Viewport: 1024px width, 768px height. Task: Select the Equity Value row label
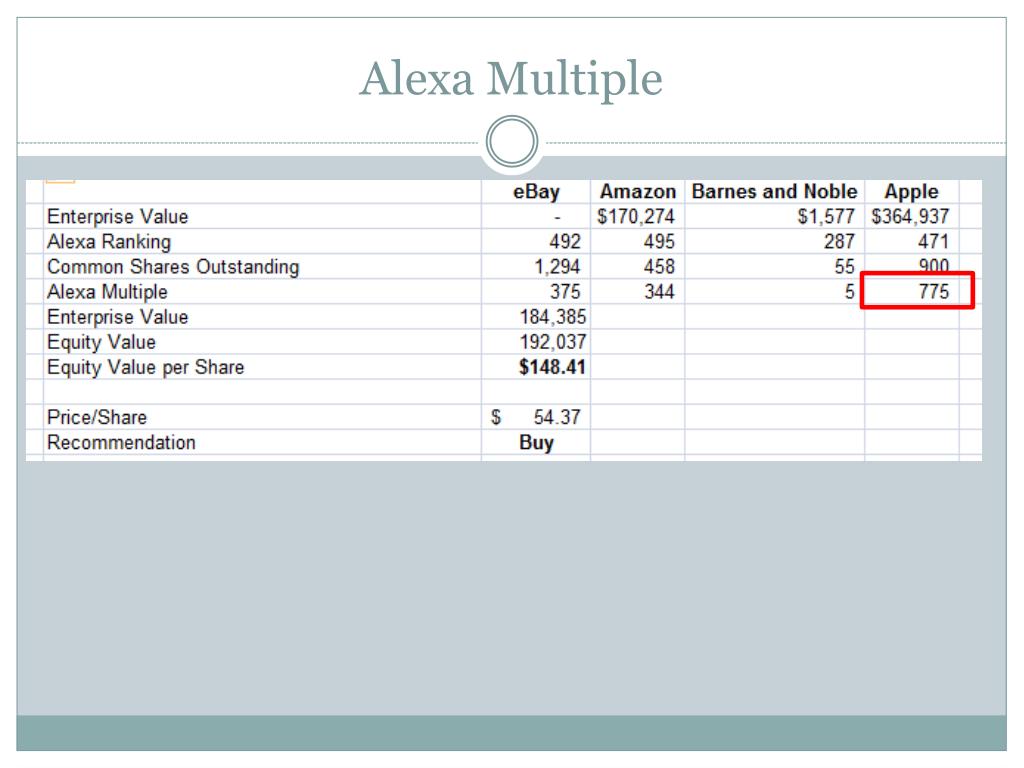[x=101, y=342]
